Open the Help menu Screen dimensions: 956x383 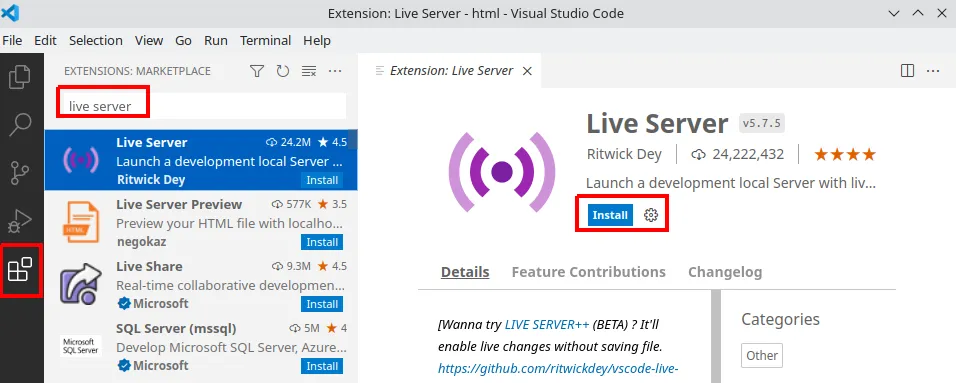coord(317,41)
